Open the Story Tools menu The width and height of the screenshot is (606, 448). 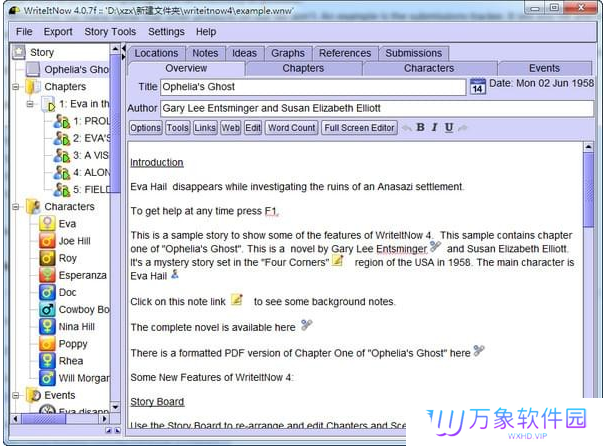tap(110, 32)
